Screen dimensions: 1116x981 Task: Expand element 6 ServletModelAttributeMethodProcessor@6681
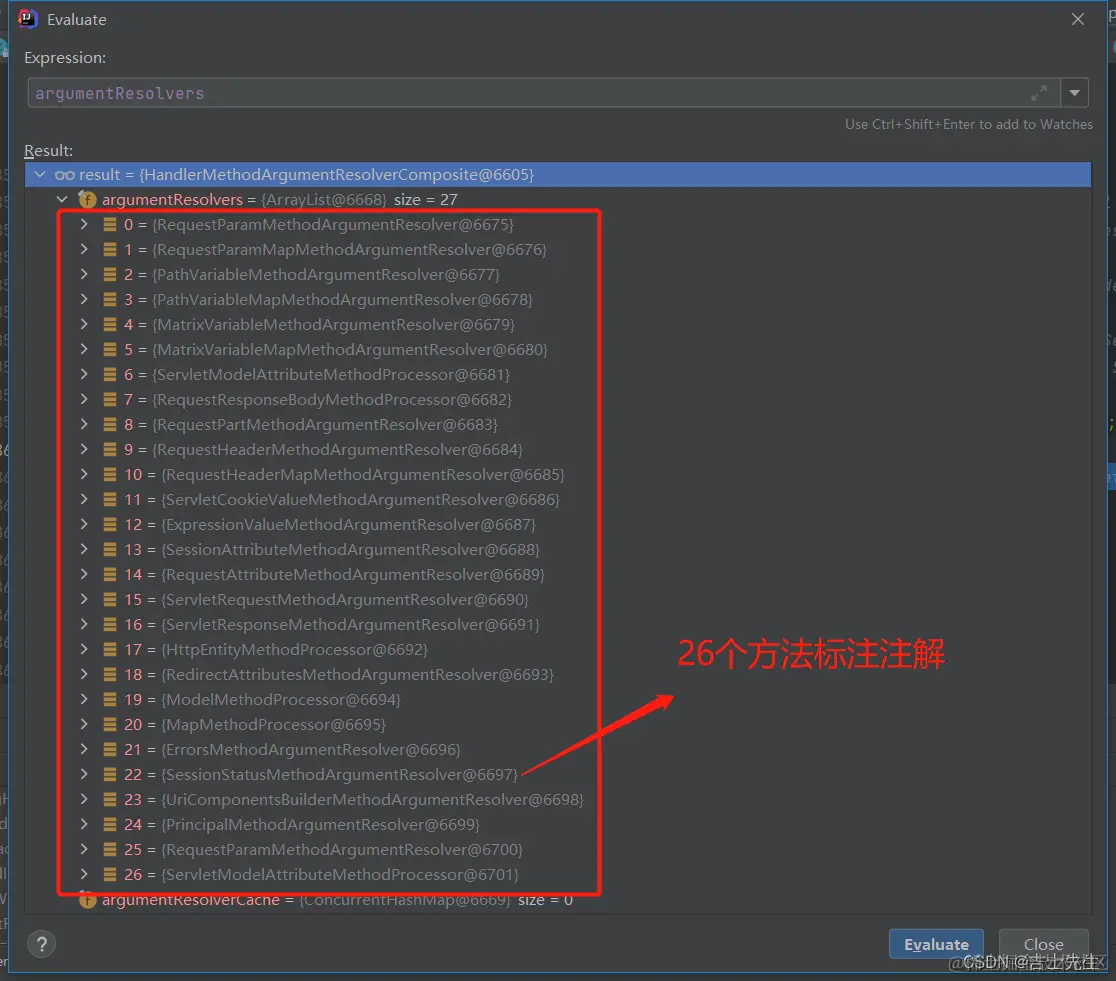pos(84,374)
